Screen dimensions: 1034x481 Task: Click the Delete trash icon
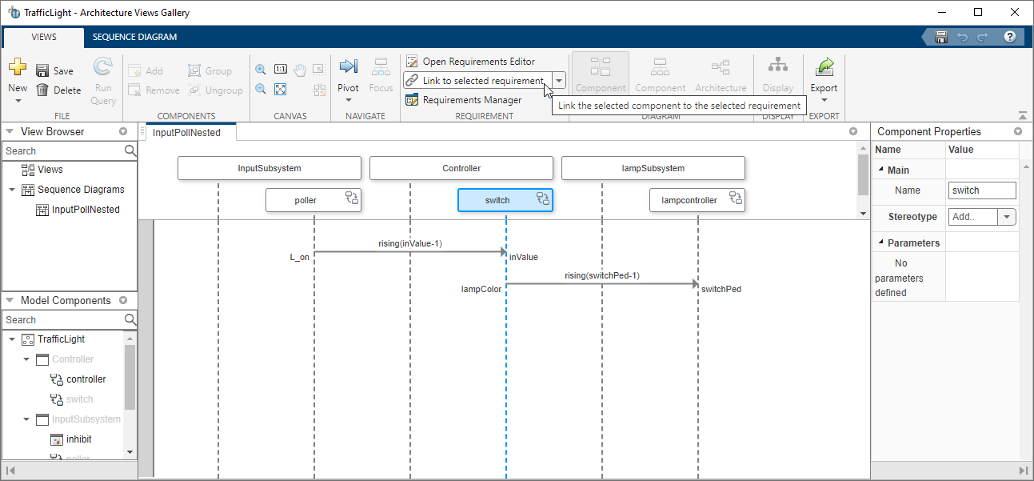point(43,90)
